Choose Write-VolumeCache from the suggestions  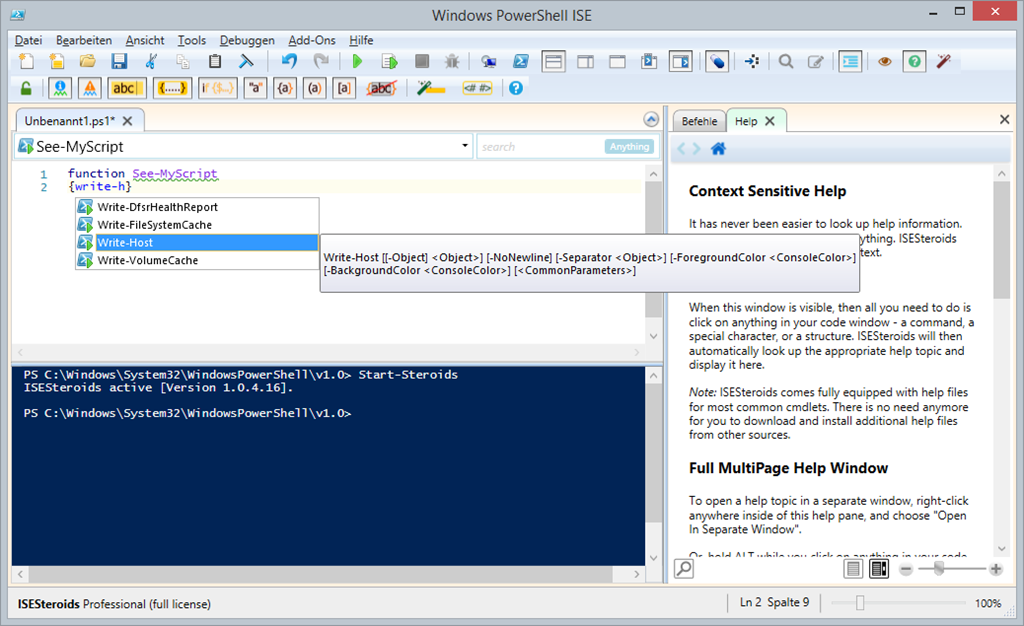coord(197,260)
